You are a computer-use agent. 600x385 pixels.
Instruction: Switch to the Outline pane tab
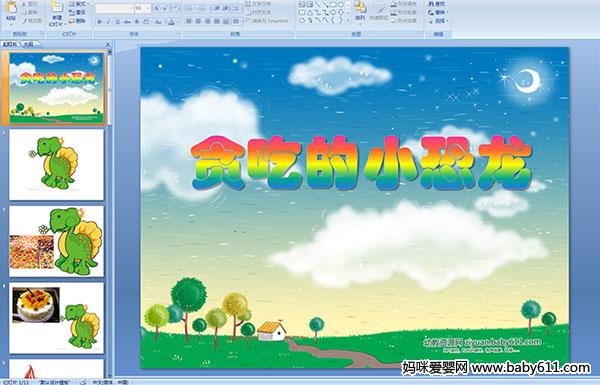pyautogui.click(x=29, y=44)
